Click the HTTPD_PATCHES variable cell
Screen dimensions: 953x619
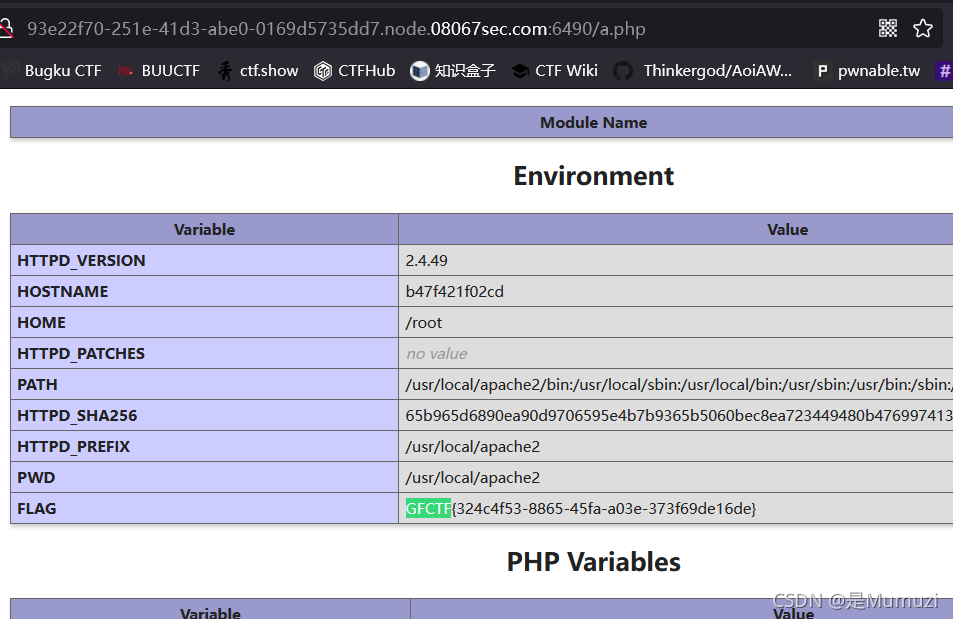[x=204, y=353]
